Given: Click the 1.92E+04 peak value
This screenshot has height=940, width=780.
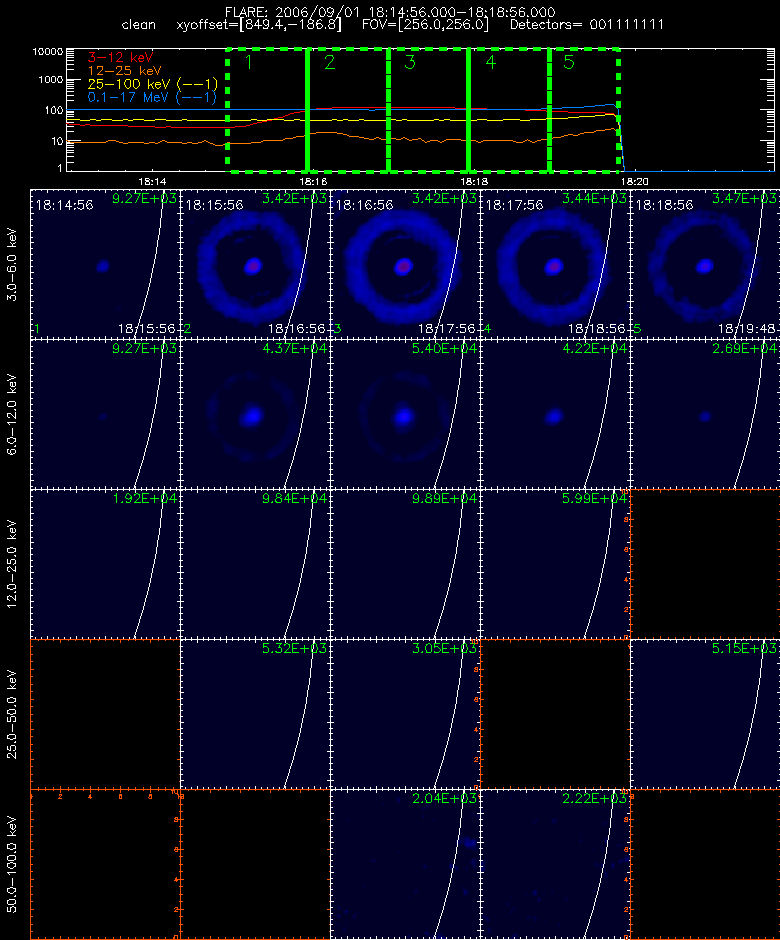Looking at the screenshot, I should coord(144,498).
